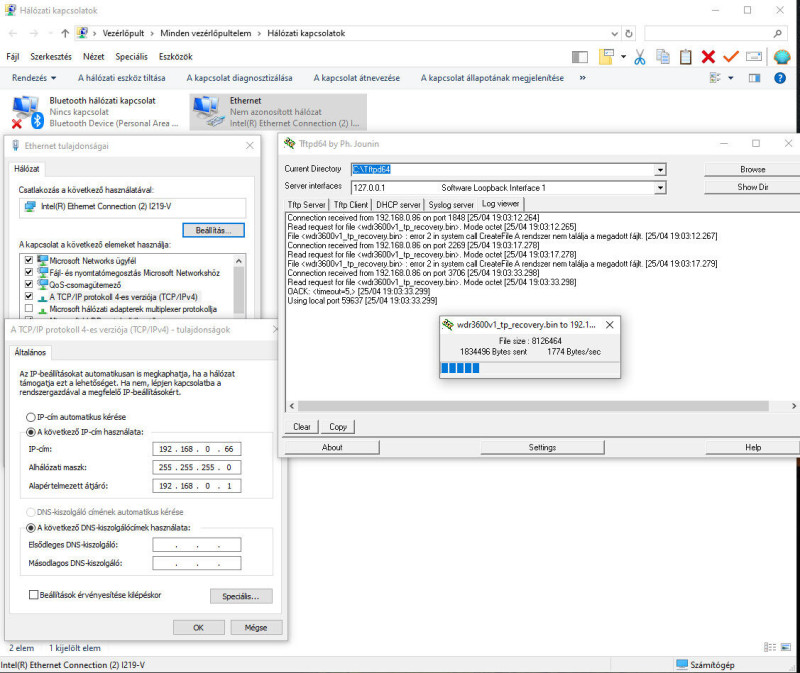
Task: Open the blue help question mark icon
Action: 780,78
